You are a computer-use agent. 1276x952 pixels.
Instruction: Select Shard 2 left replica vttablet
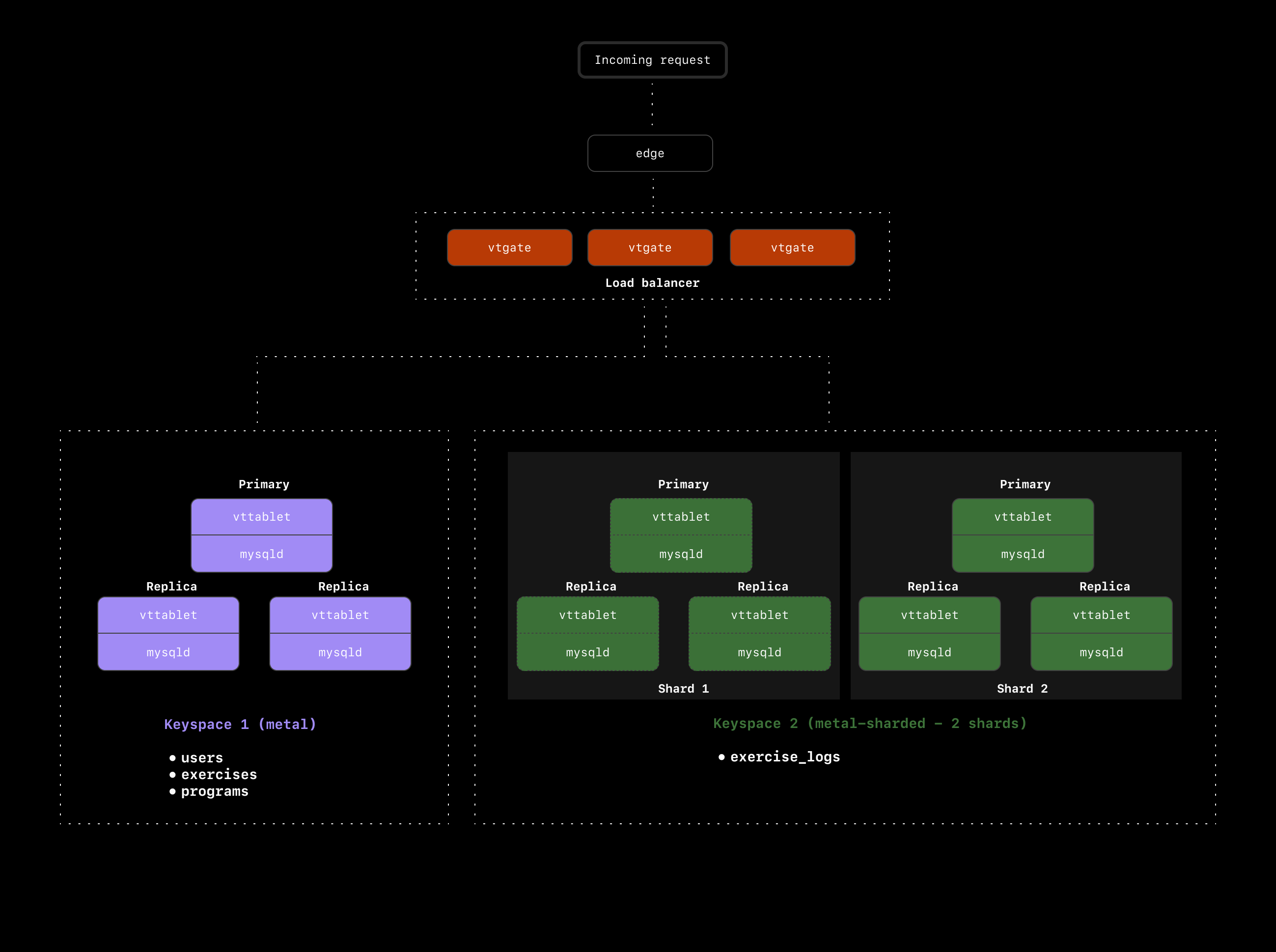pyautogui.click(x=929, y=615)
